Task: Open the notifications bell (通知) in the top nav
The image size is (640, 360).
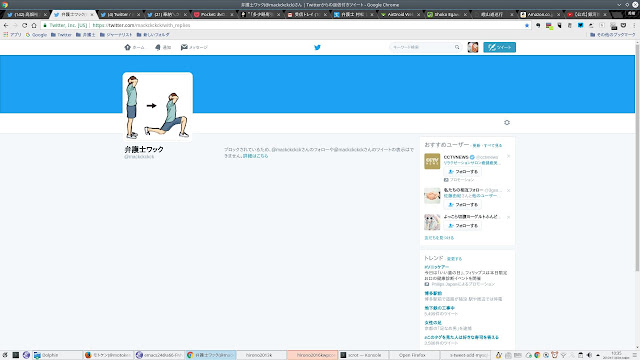Action: (162, 47)
